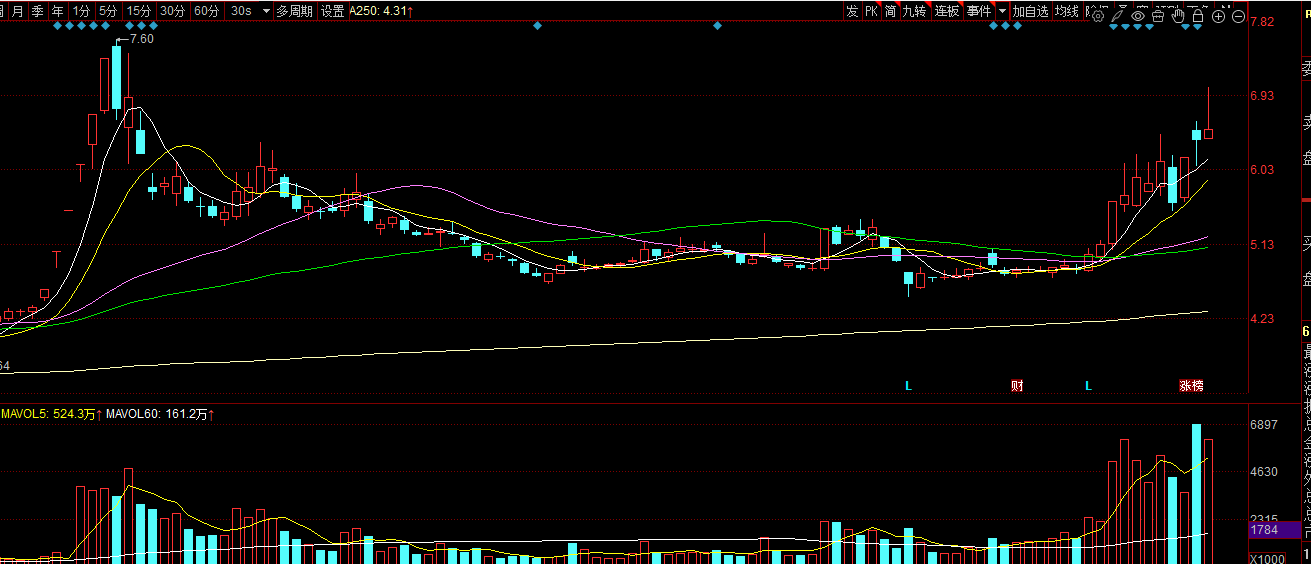Switch to yearly (年) period
The image size is (1311, 564).
coord(58,11)
